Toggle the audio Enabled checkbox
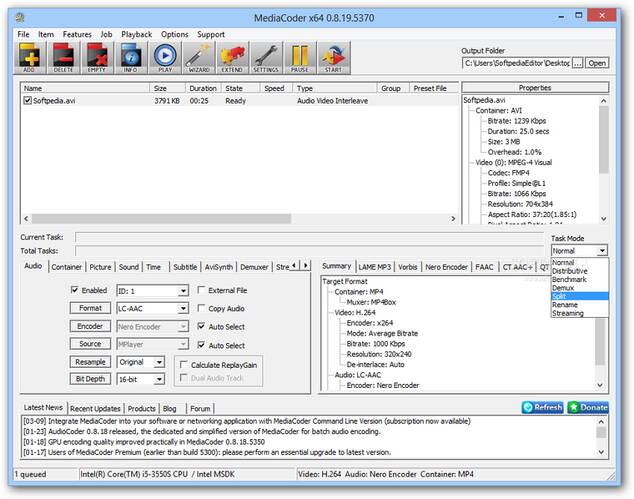634x499 pixels. 74,290
